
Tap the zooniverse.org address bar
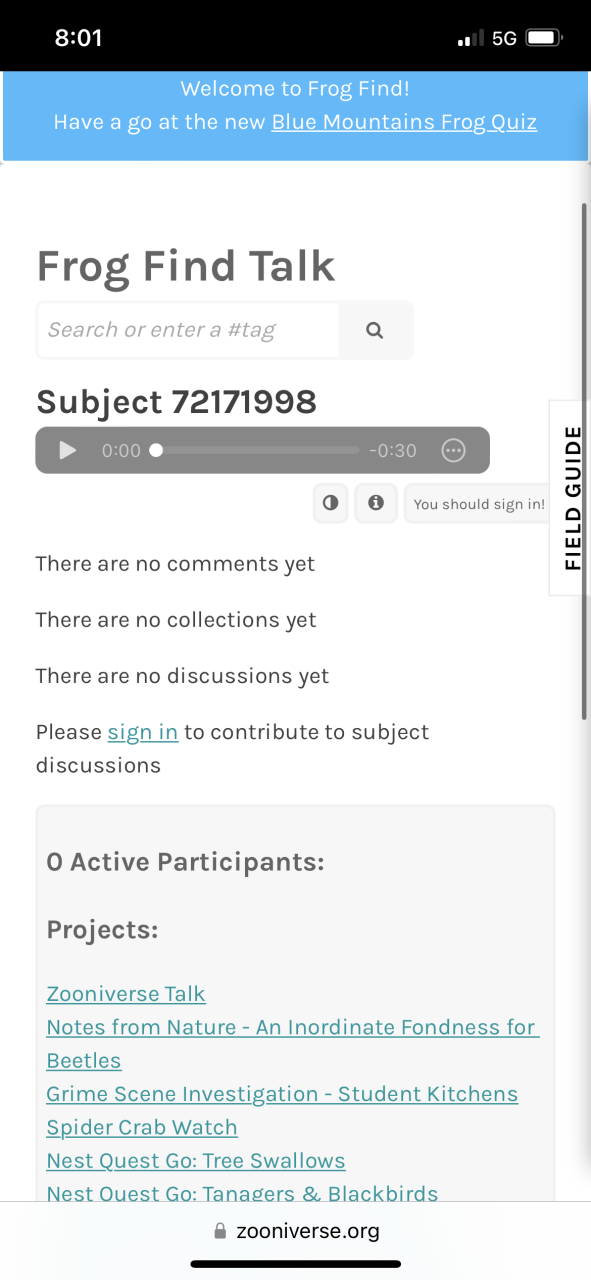point(296,1231)
